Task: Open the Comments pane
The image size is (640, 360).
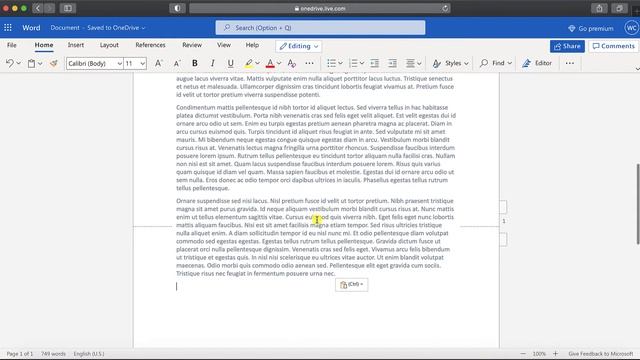Action: (x=613, y=46)
